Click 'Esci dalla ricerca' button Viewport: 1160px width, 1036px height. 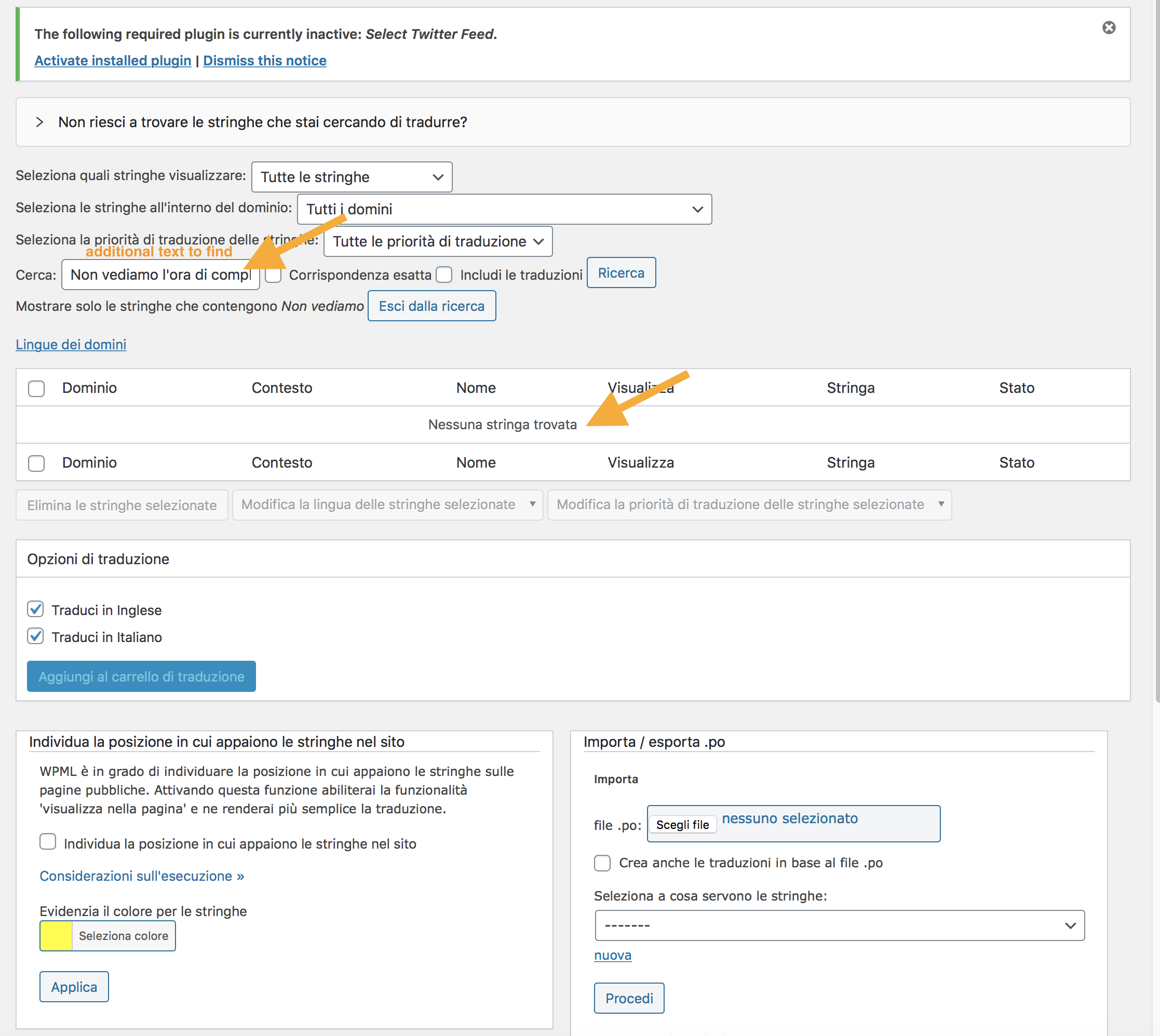coord(431,306)
